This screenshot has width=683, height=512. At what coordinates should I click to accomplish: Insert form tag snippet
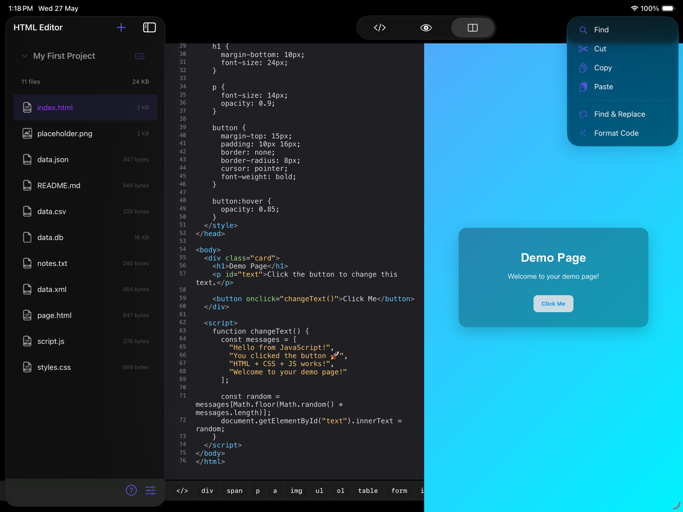pyautogui.click(x=399, y=491)
